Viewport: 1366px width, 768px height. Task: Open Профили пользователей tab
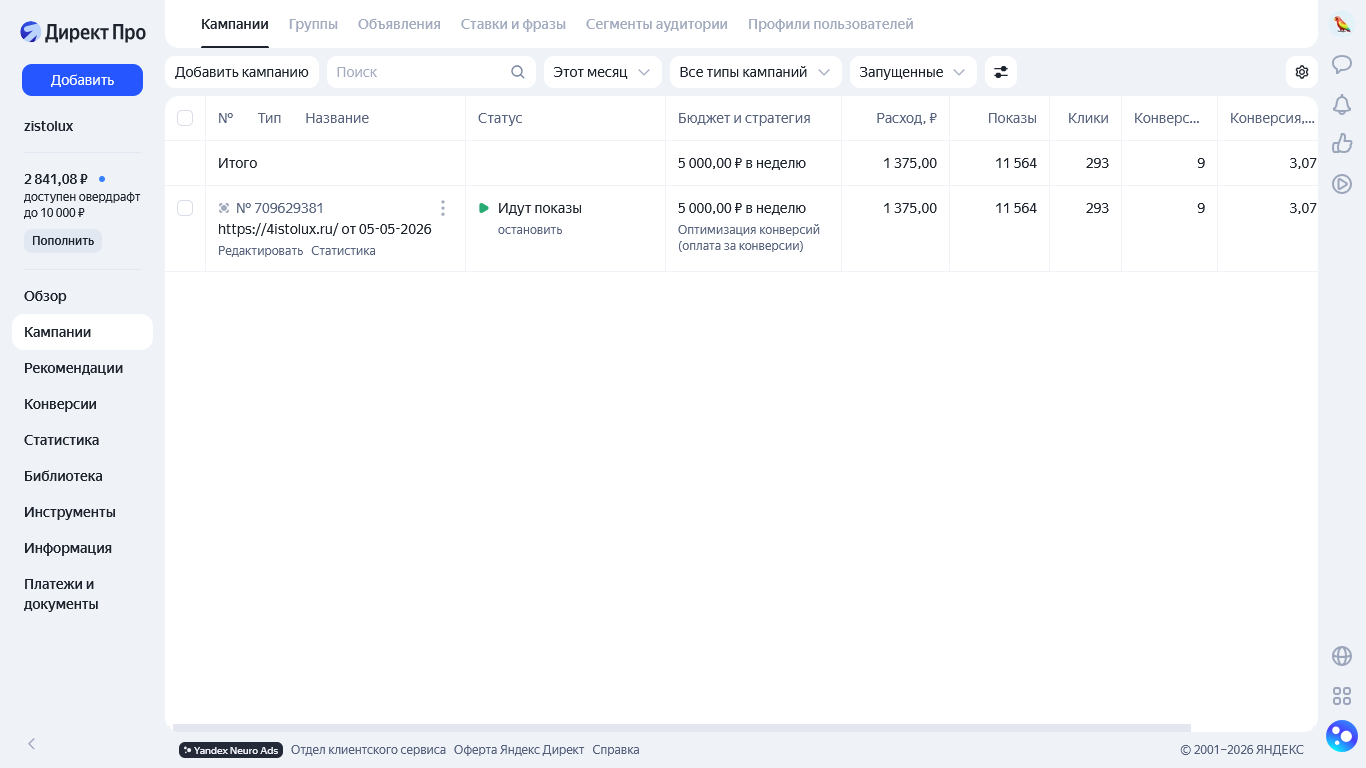(831, 24)
